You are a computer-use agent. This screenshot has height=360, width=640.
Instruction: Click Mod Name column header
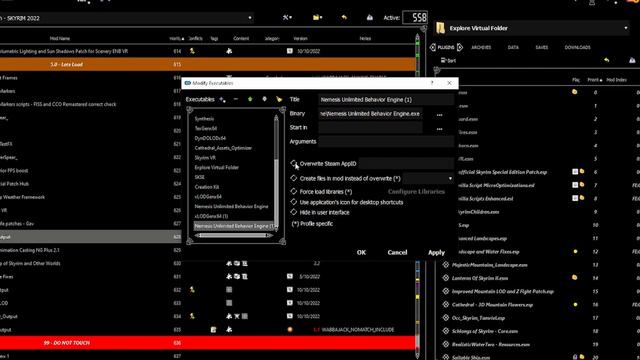[60, 38]
